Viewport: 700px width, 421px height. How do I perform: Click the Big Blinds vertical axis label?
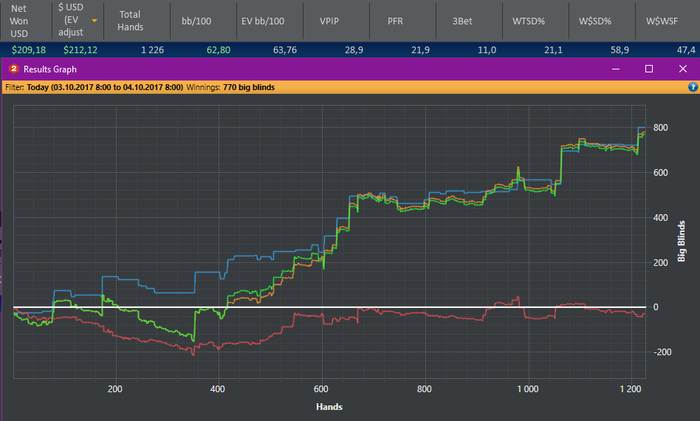click(x=681, y=241)
